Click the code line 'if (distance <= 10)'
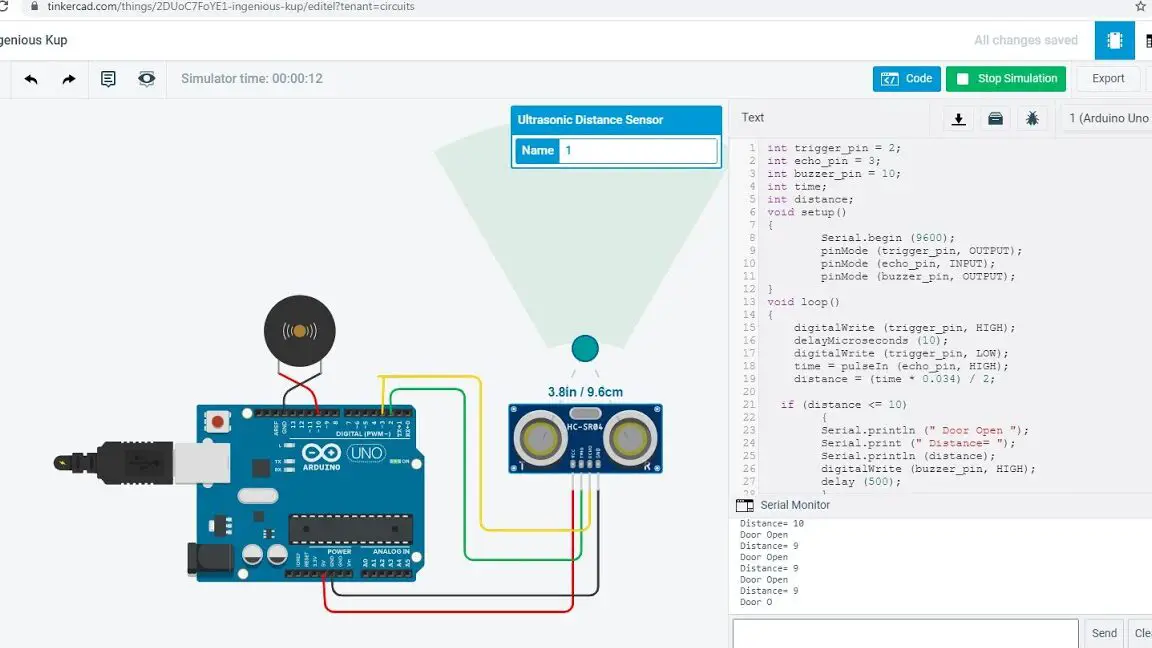This screenshot has height=648, width=1152. 843,404
